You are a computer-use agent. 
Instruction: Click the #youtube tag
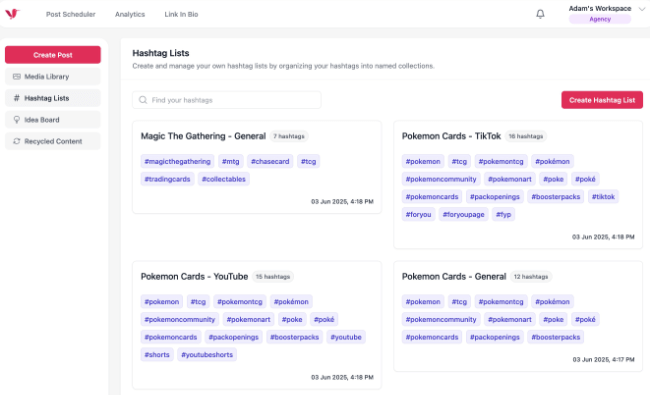[x=346, y=337]
